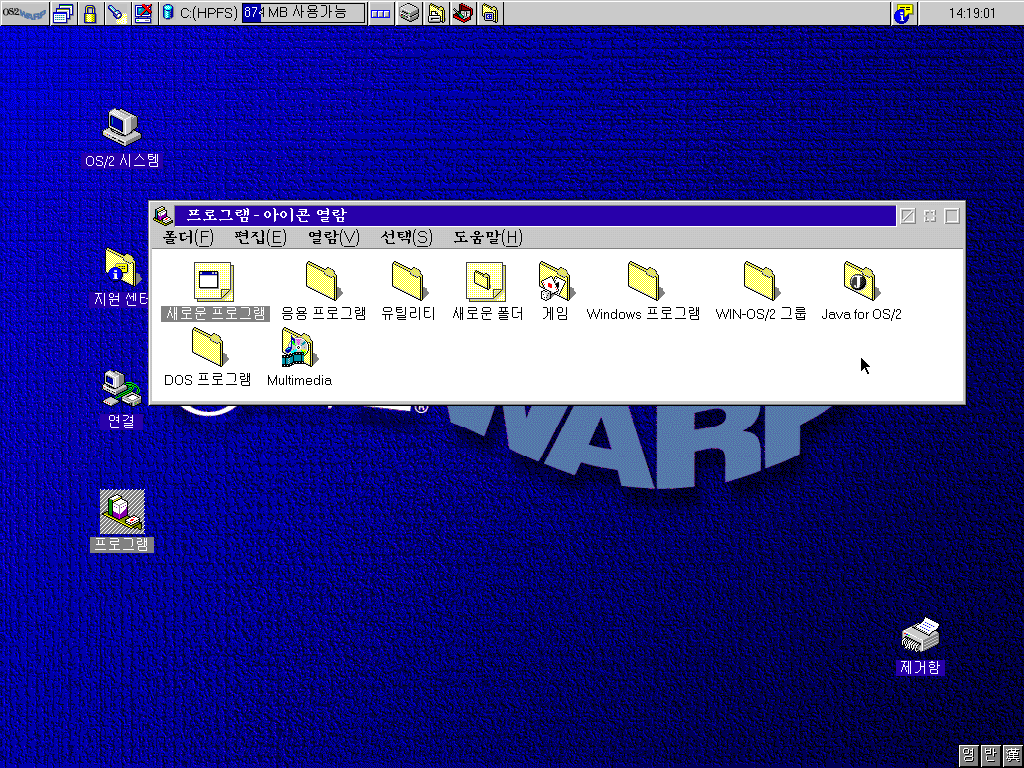The image size is (1024, 768).
Task: Select the Java for OS/2 folder
Action: [861, 291]
